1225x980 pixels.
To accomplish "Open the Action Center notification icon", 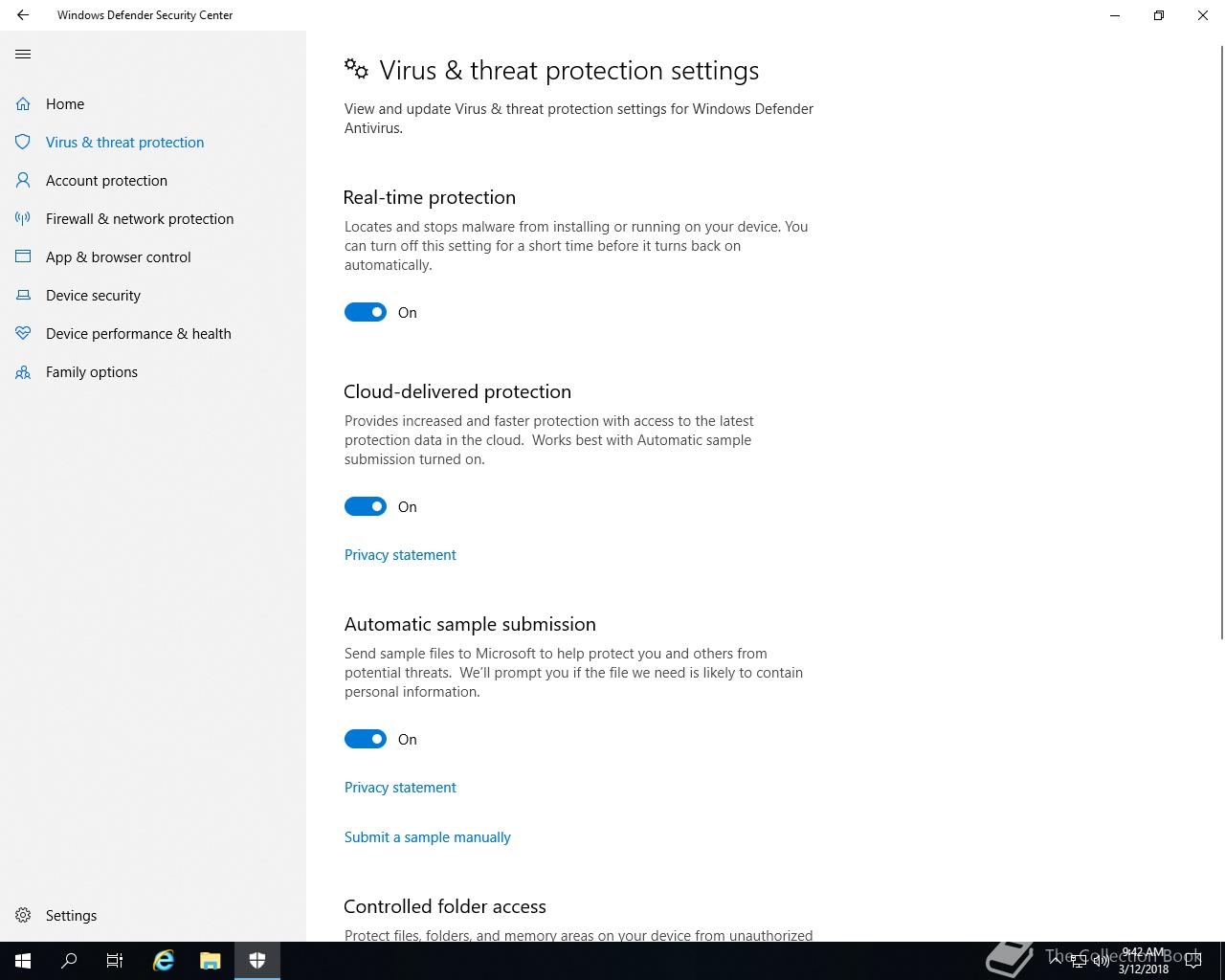I will click(x=1192, y=961).
